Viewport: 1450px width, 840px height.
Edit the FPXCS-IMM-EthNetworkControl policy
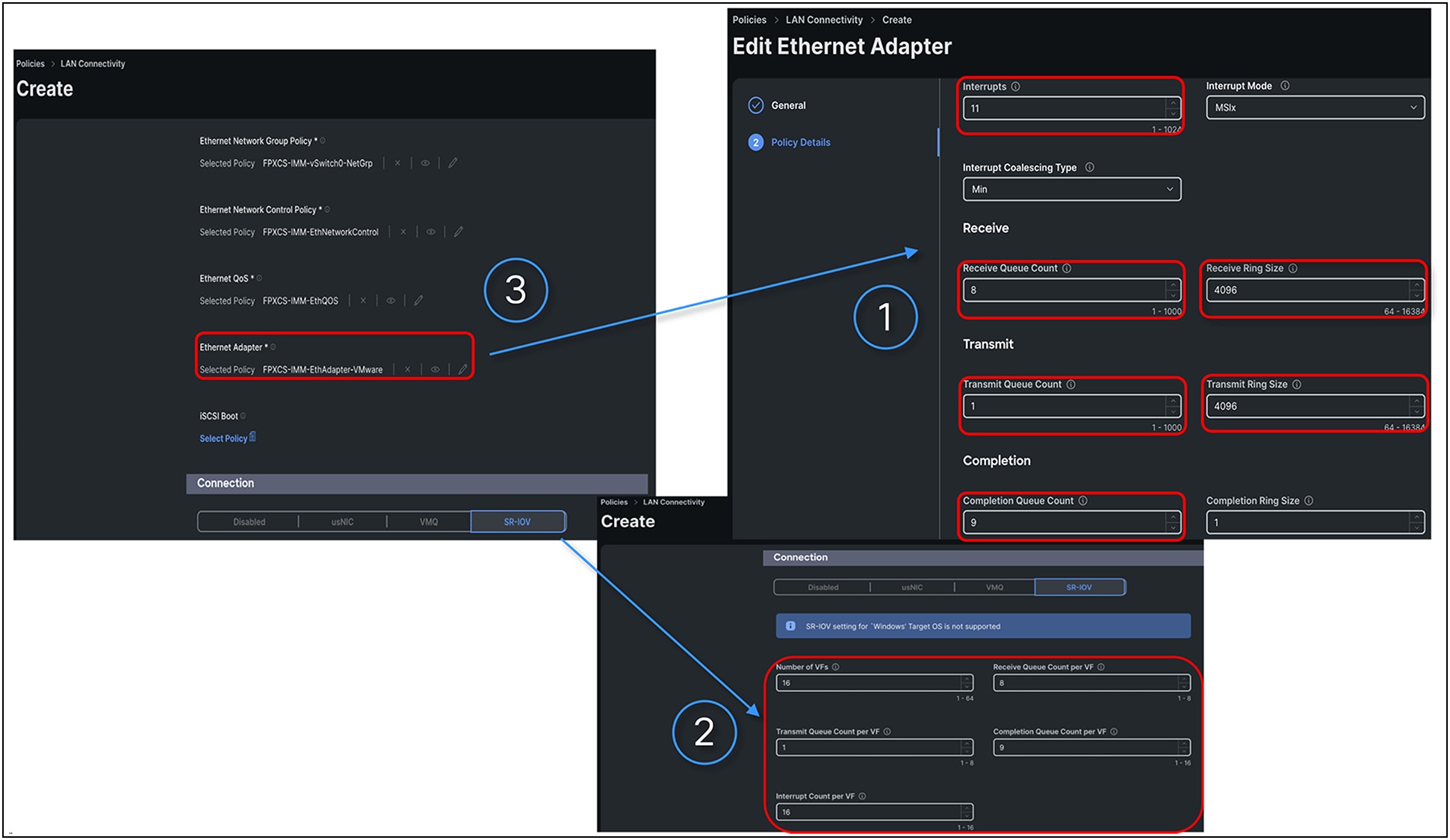[x=459, y=231]
